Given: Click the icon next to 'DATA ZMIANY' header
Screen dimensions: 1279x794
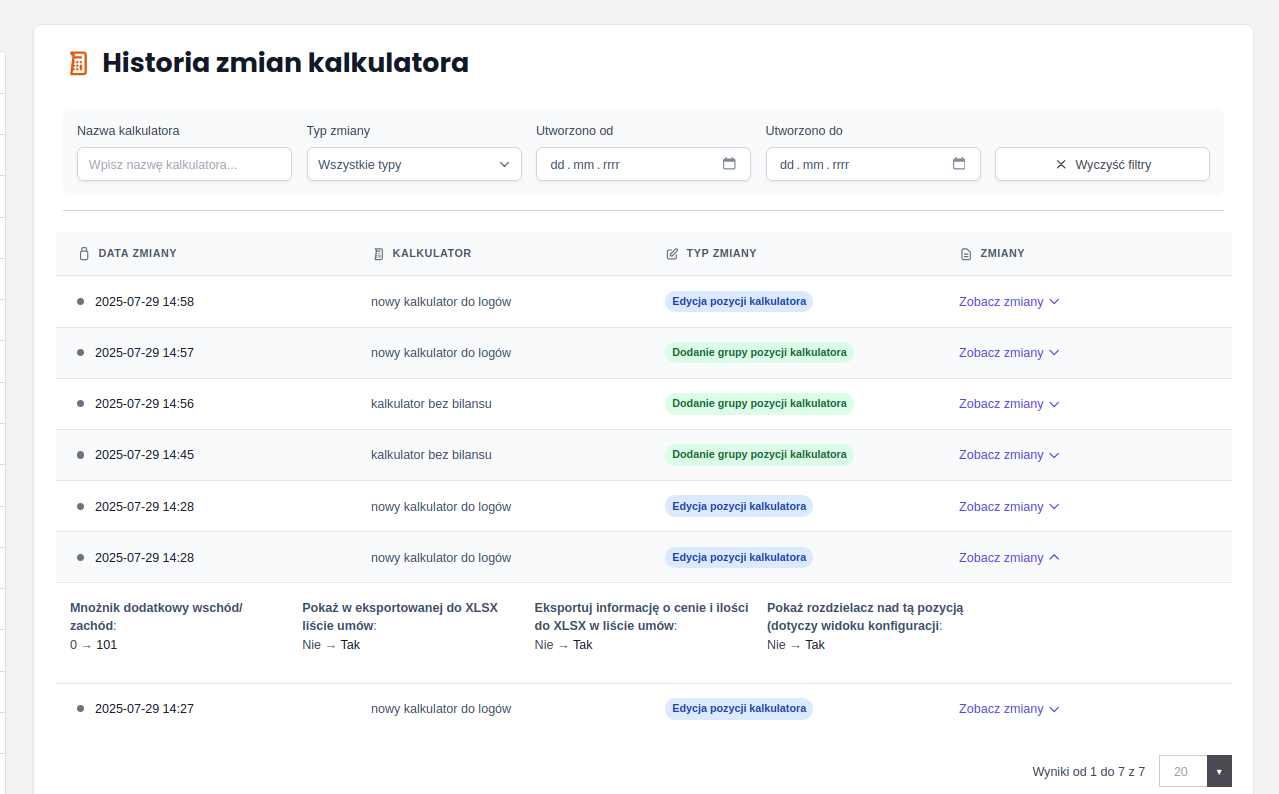Looking at the screenshot, I should click(84, 254).
